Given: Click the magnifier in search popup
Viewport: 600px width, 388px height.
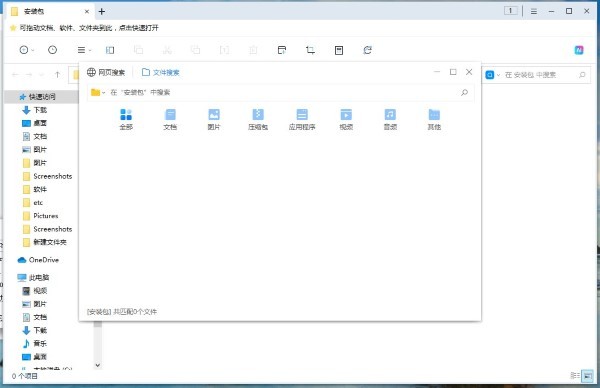Looking at the screenshot, I should pyautogui.click(x=464, y=92).
